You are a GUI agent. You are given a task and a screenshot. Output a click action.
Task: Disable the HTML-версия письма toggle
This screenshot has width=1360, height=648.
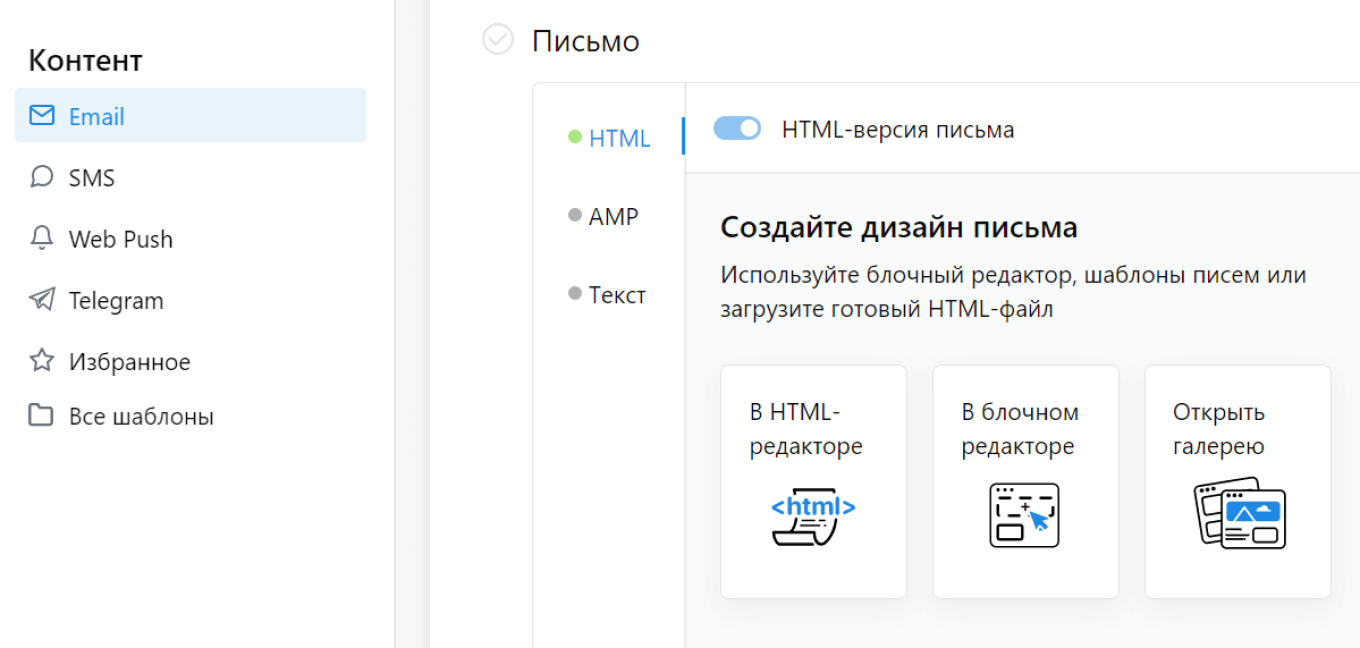click(x=737, y=129)
